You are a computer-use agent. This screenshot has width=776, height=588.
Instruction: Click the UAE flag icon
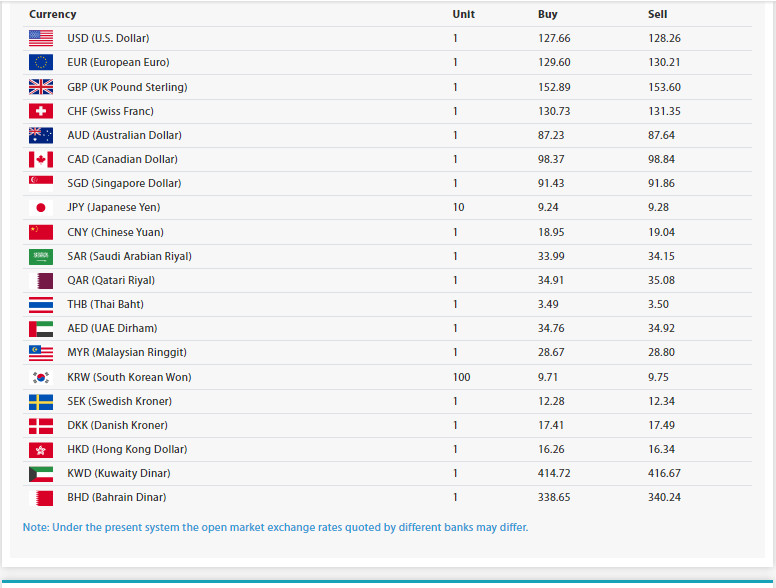coord(41,329)
